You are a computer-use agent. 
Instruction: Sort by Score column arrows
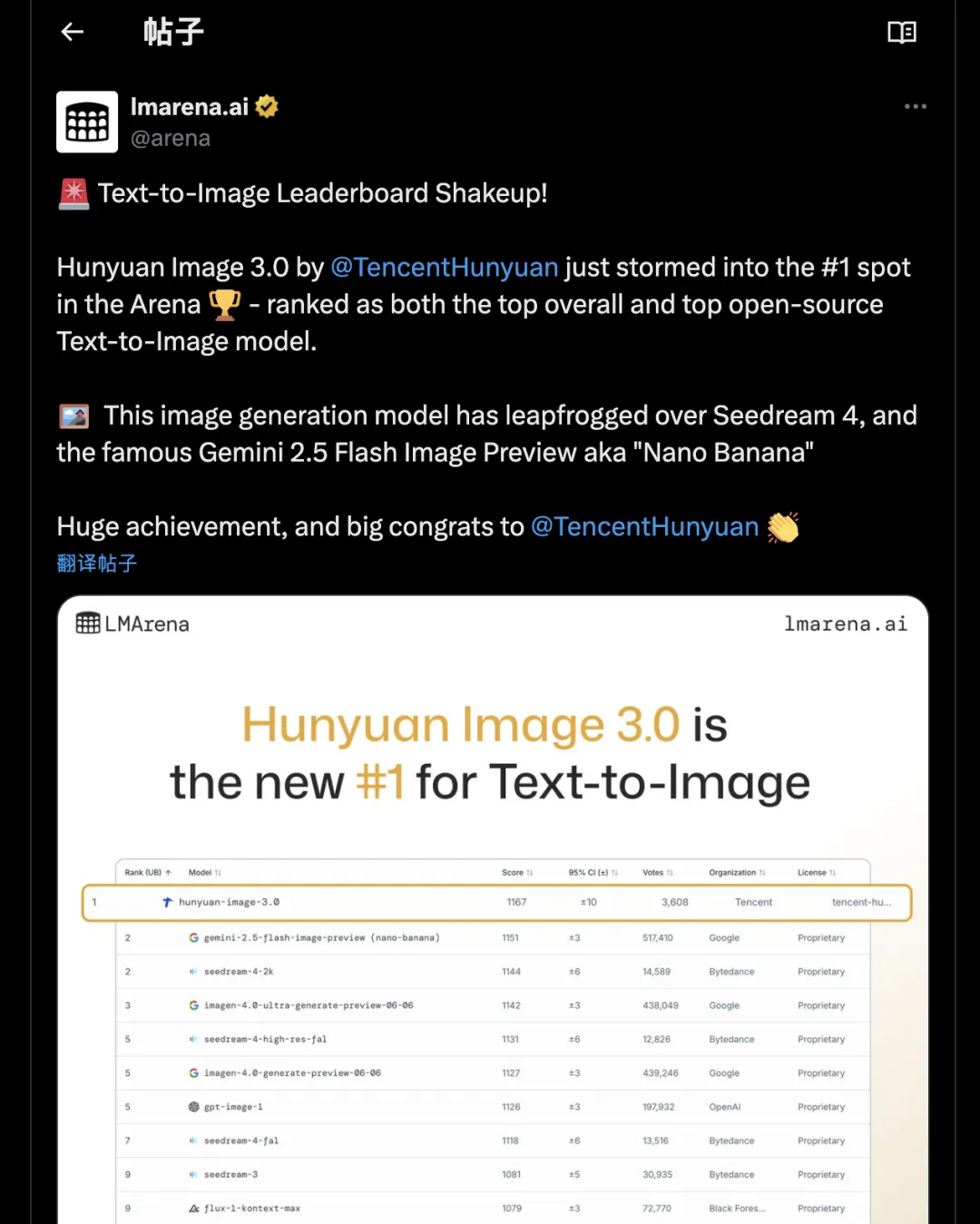[529, 873]
